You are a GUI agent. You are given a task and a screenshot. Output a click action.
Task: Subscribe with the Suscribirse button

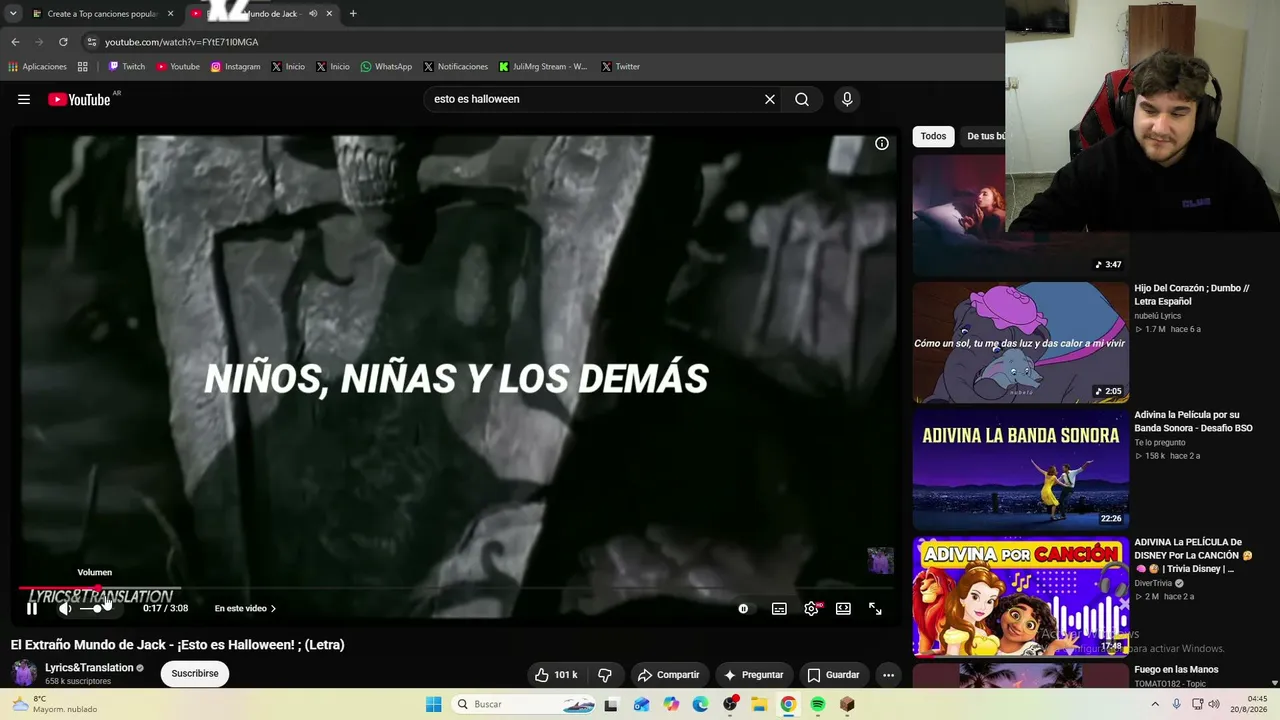tap(195, 674)
